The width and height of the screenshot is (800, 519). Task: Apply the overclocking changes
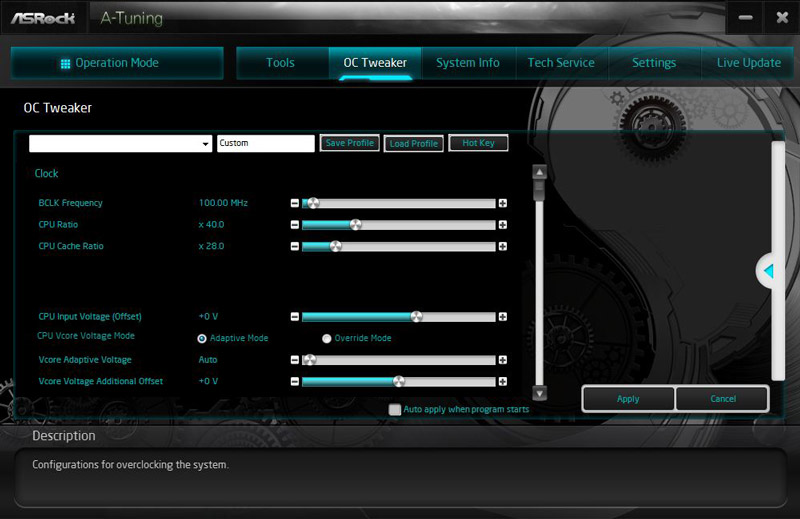[x=628, y=399]
